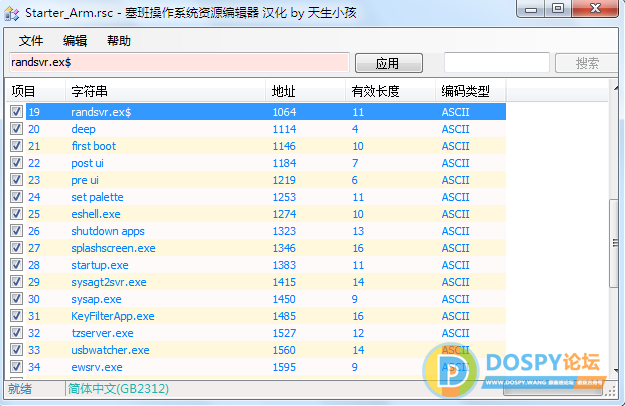This screenshot has width=625, height=406.
Task: Toggle checkbox next to row 22
Action: click(16, 163)
